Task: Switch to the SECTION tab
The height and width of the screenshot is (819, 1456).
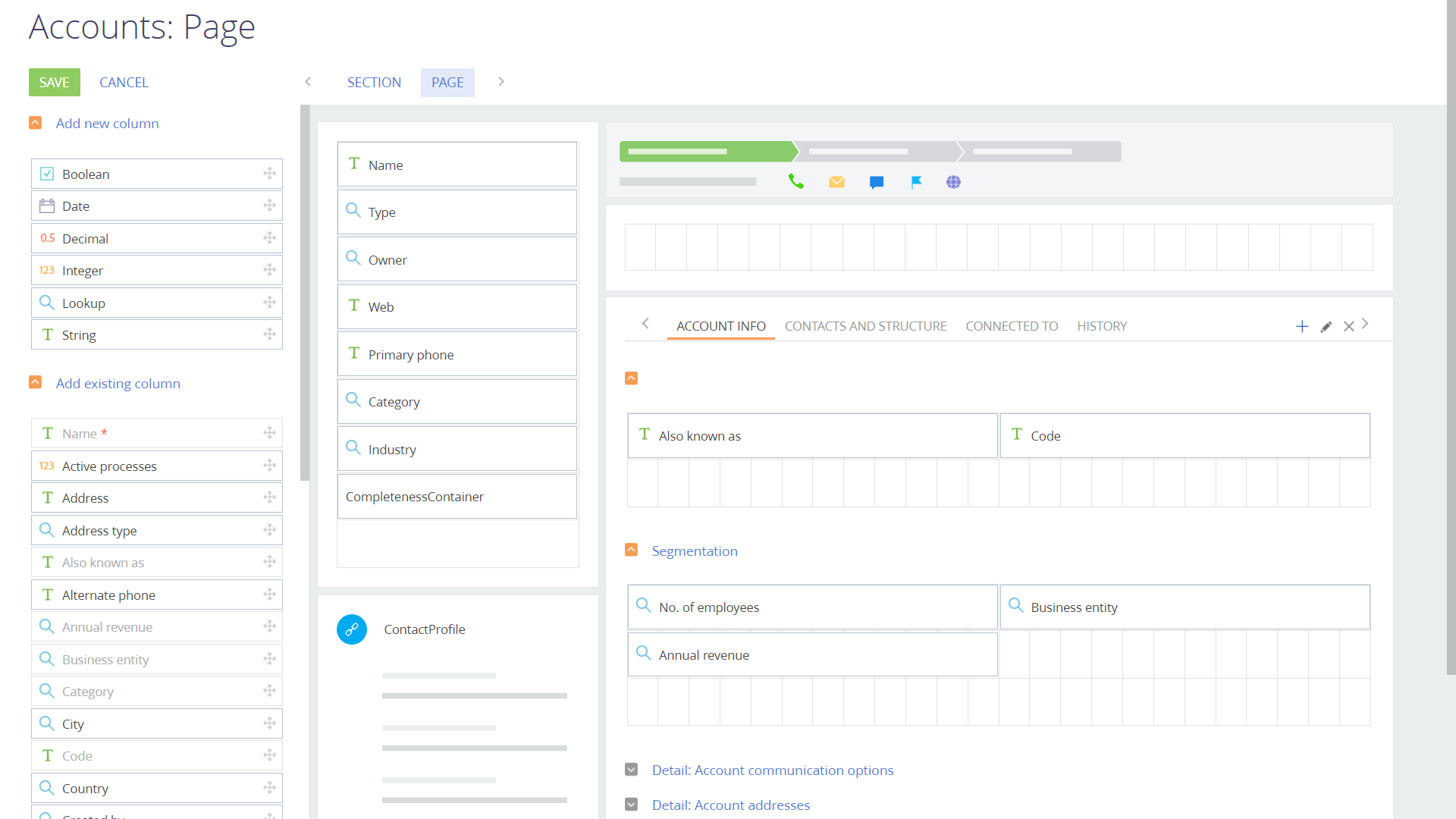Action: pos(374,82)
